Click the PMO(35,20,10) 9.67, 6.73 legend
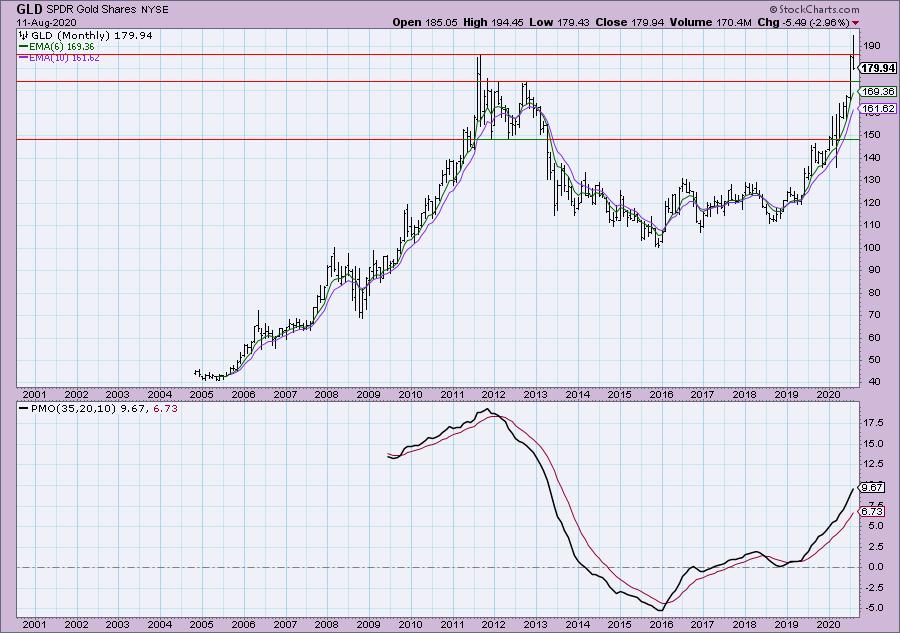The height and width of the screenshot is (633, 900). (98, 409)
